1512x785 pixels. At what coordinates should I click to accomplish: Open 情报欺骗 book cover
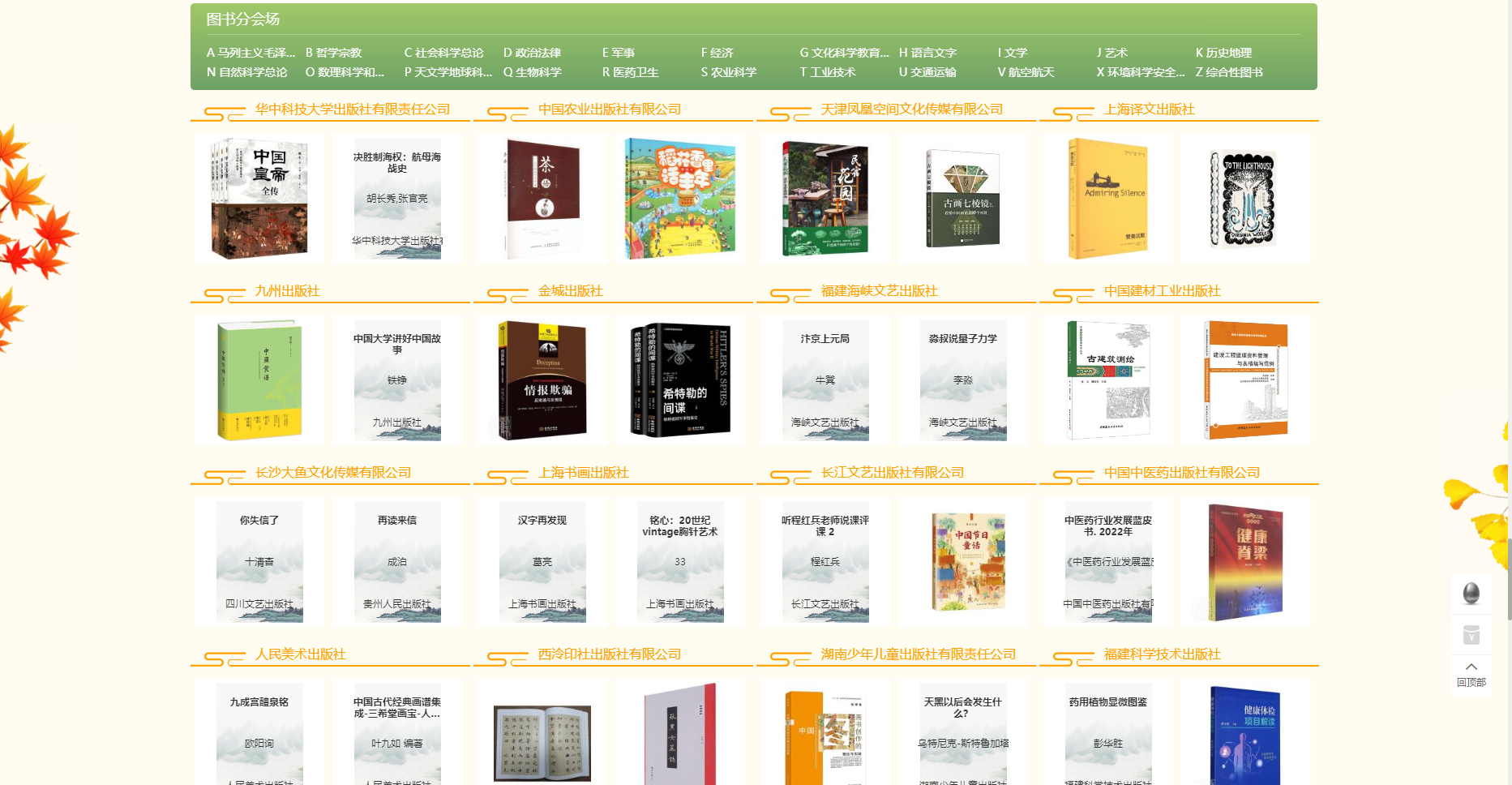point(542,380)
